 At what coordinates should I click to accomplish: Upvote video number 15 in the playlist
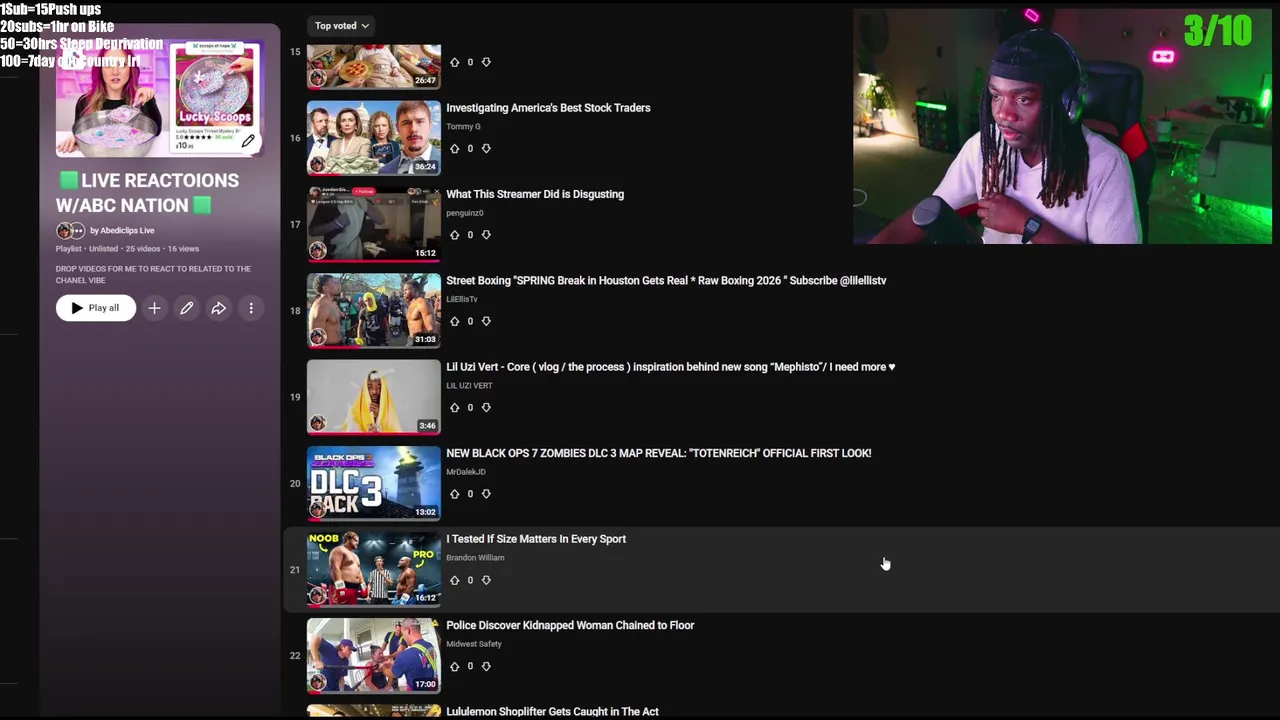(x=455, y=62)
